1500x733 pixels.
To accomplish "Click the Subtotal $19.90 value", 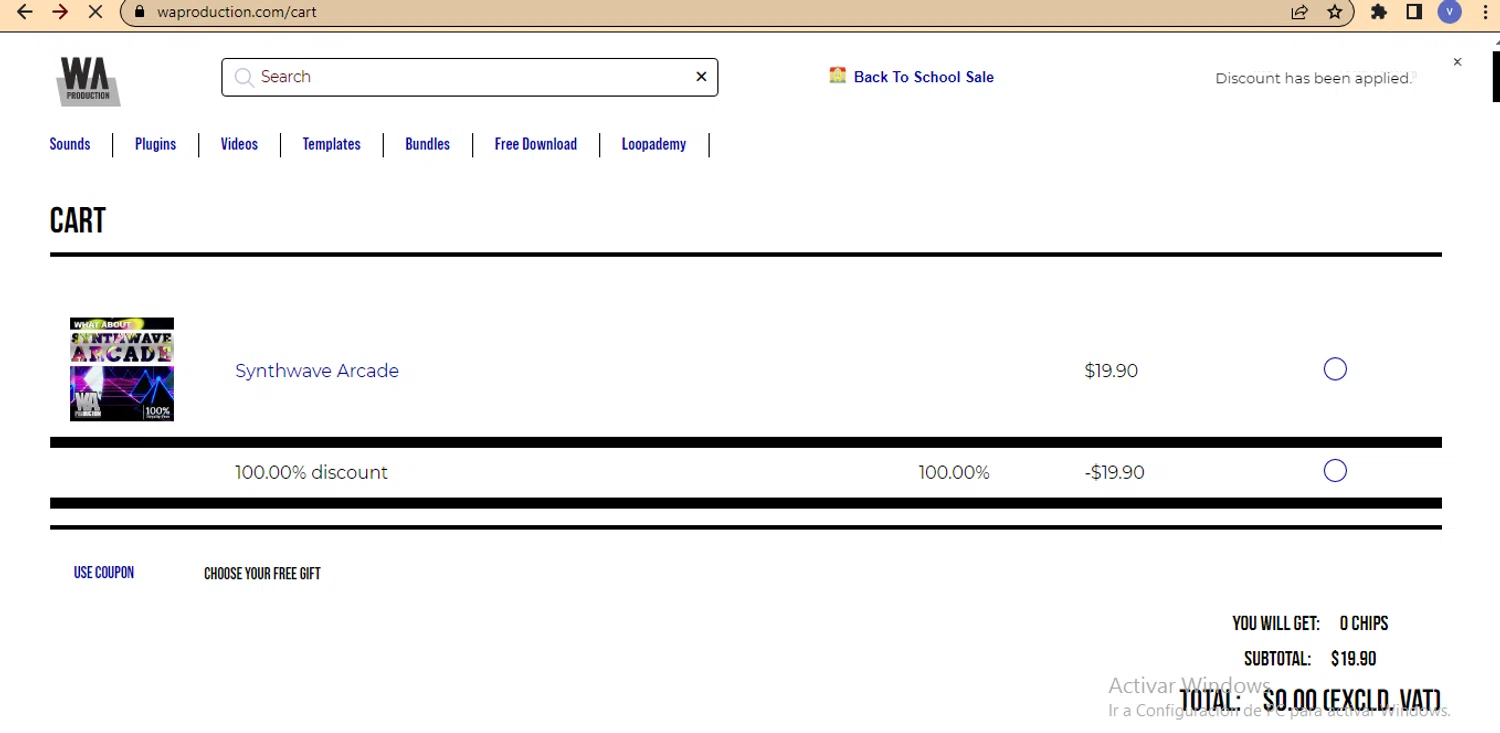I will (x=1353, y=659).
